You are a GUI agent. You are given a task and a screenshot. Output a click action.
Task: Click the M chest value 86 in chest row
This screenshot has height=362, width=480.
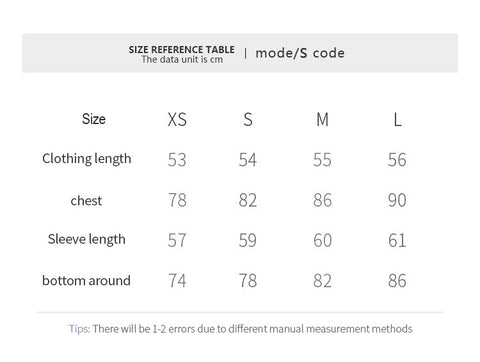322,200
